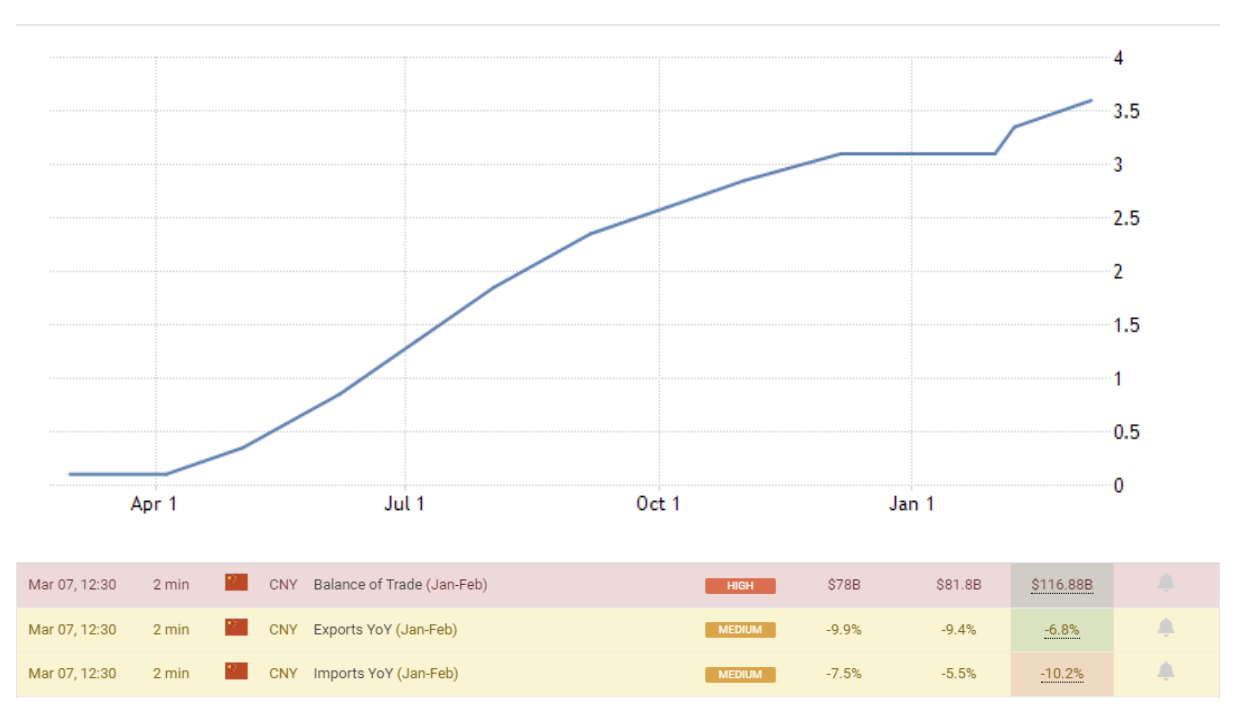The width and height of the screenshot is (1236, 716).
Task: Expand the Imports YoY (Jan-Feb) event row
Action: pos(385,674)
